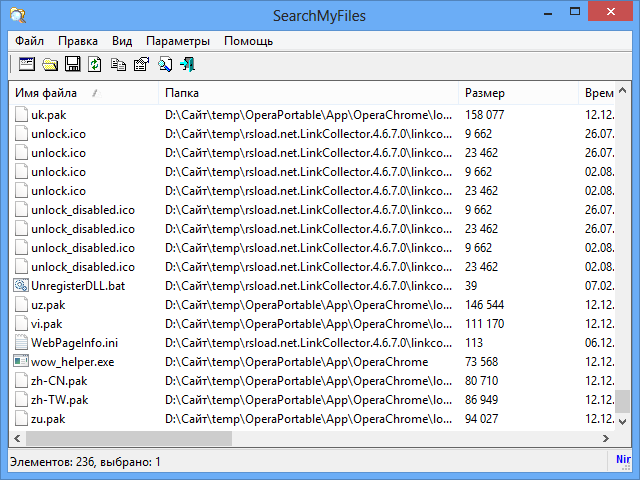Sort by the Имя файла column header
This screenshot has height=480, width=640.
tap(84, 93)
